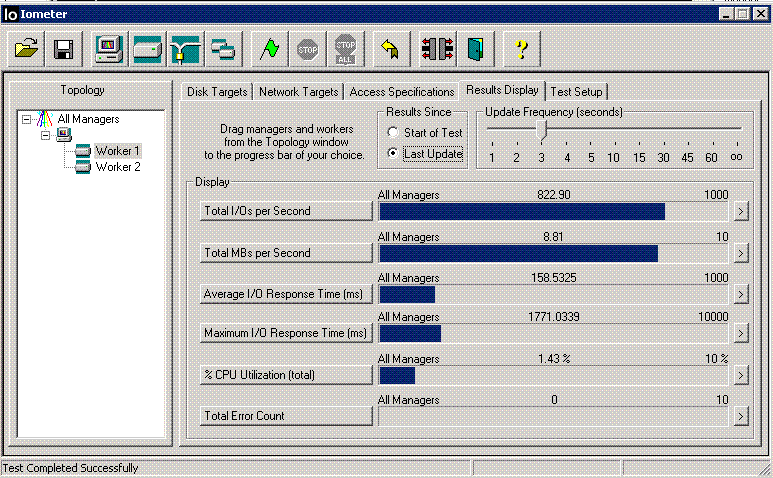Collapse the All Managers tree node
773x478 pixels.
pos(26,119)
